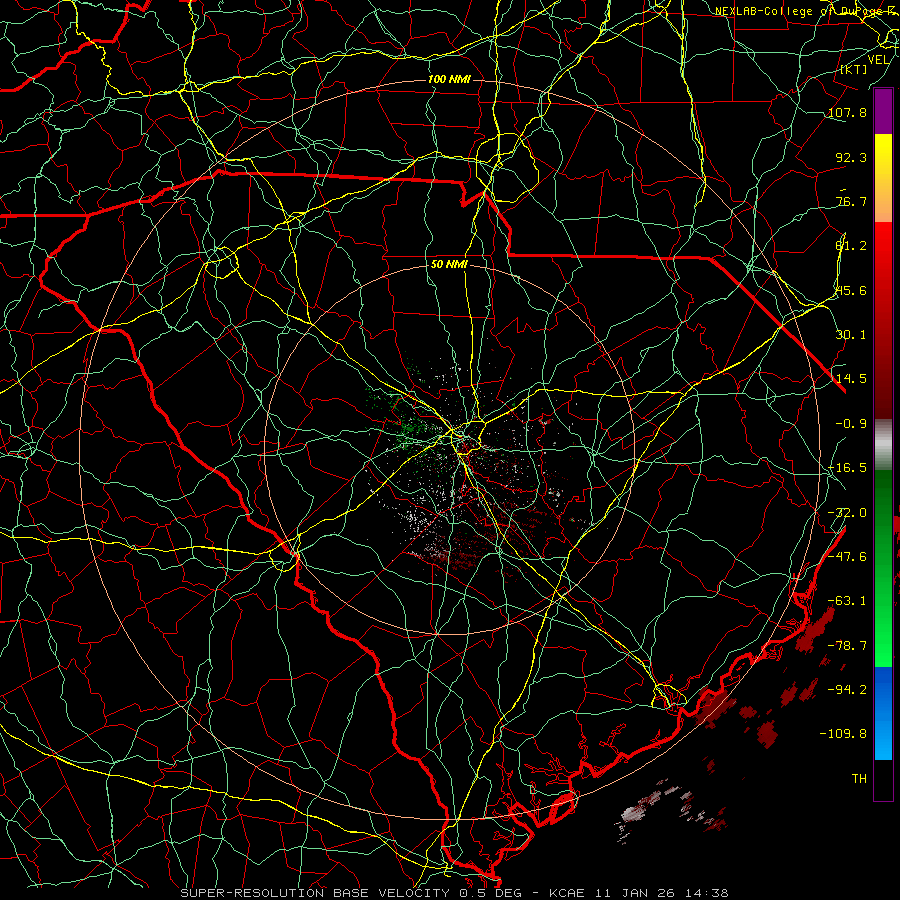Click the 14.5 legend value
This screenshot has width=900, height=900.
[x=851, y=379]
